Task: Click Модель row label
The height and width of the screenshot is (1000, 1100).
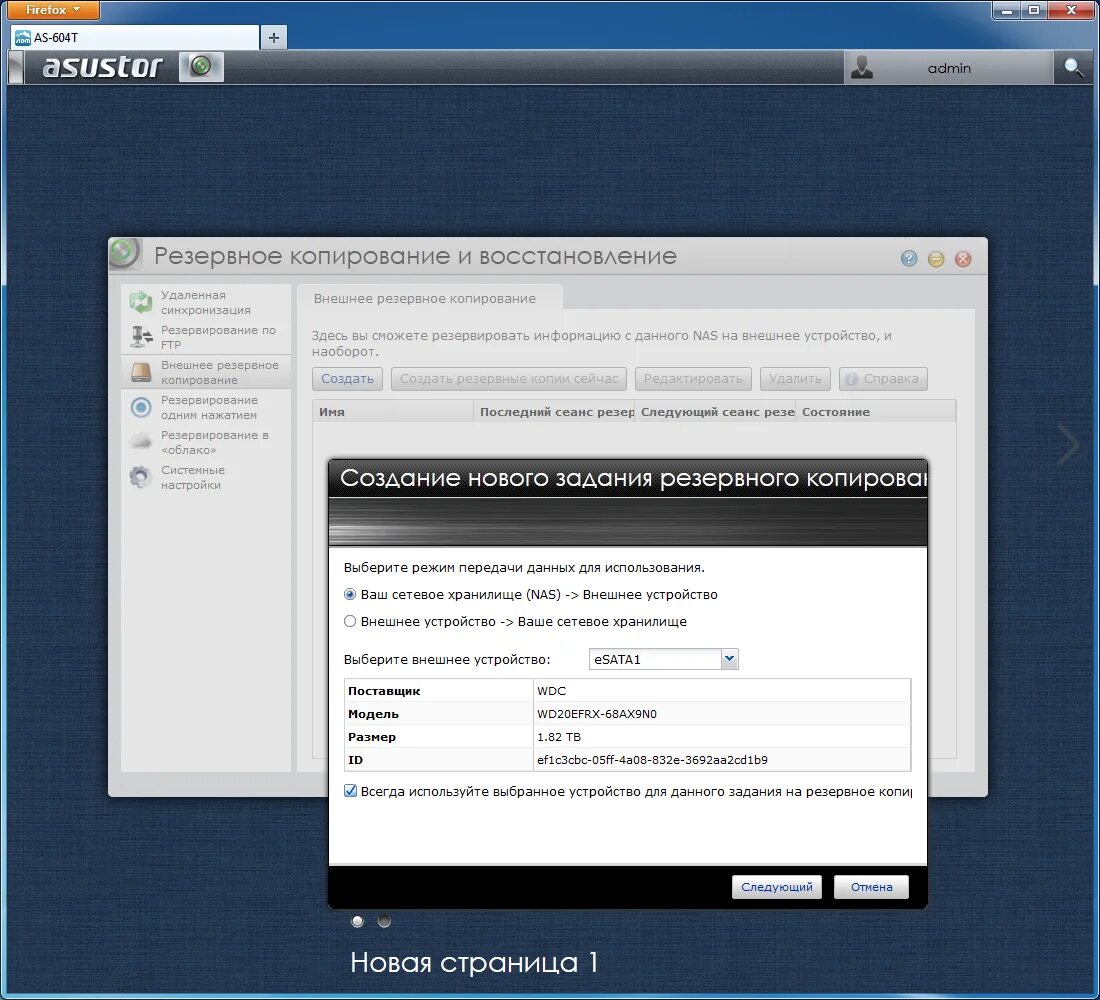Action: click(x=373, y=714)
